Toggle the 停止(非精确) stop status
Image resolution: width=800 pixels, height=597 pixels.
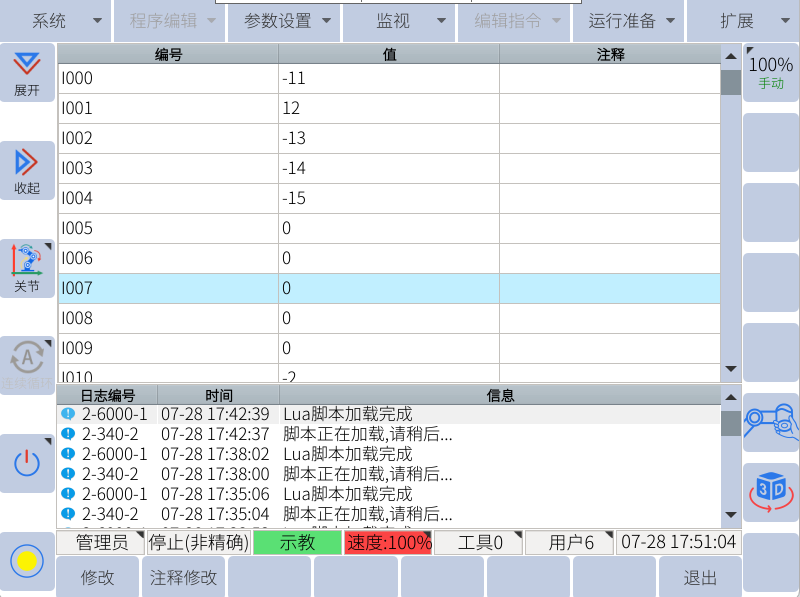198,543
